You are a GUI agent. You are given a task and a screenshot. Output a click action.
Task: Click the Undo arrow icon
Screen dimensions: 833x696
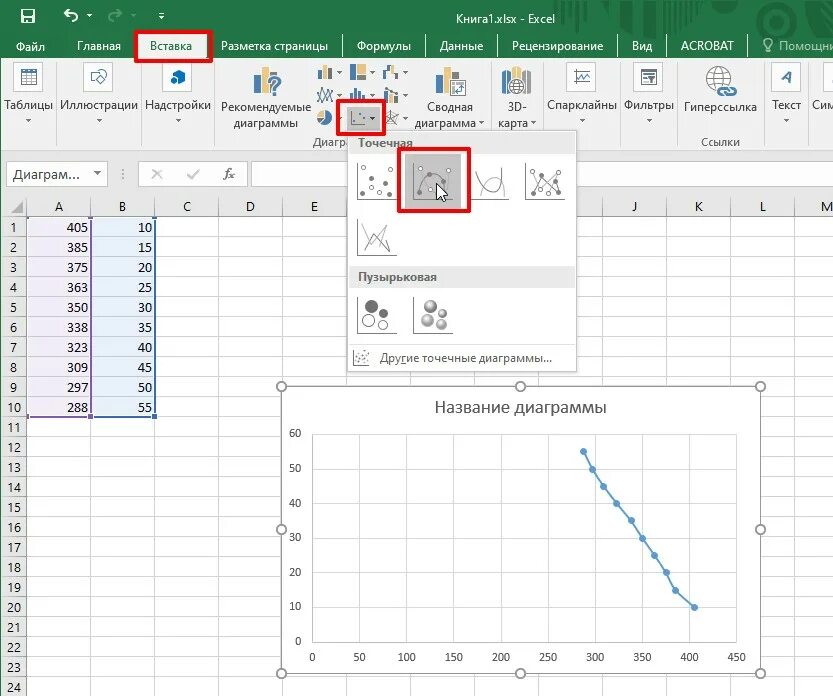click(x=71, y=15)
